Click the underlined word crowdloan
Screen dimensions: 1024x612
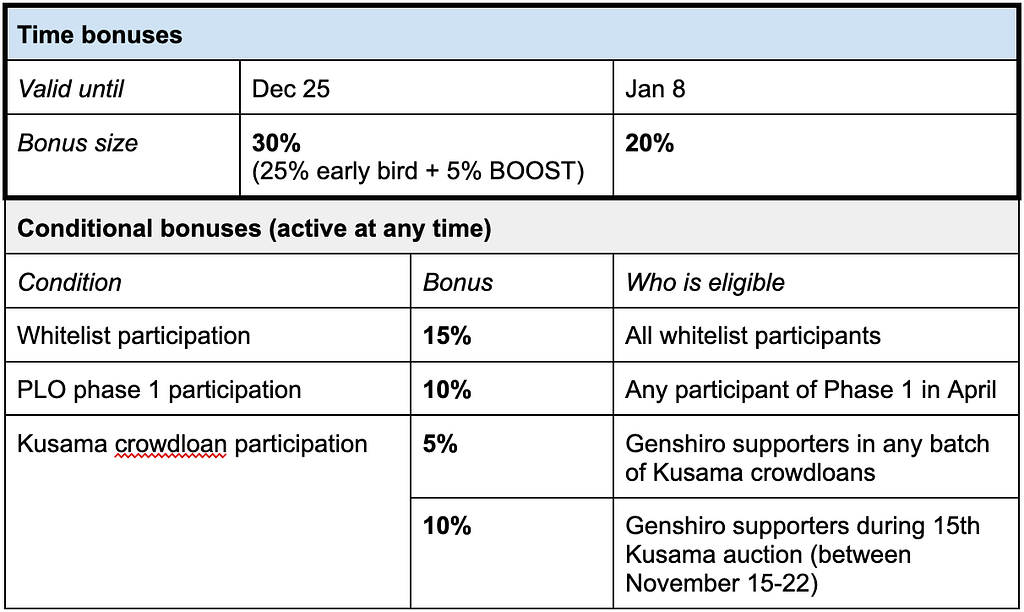click(170, 445)
